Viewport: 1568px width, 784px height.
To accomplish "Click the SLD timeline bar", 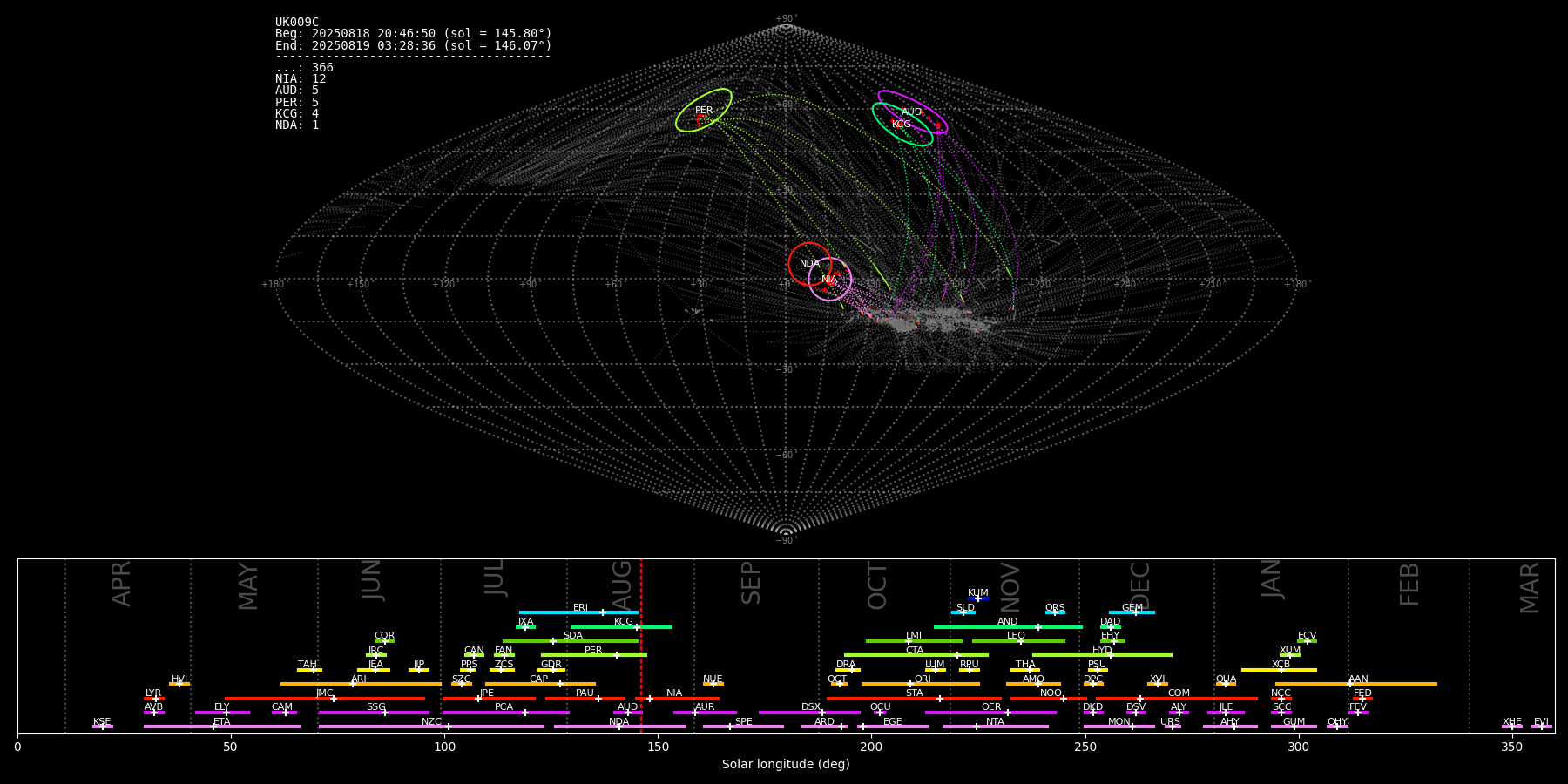I will point(963,612).
